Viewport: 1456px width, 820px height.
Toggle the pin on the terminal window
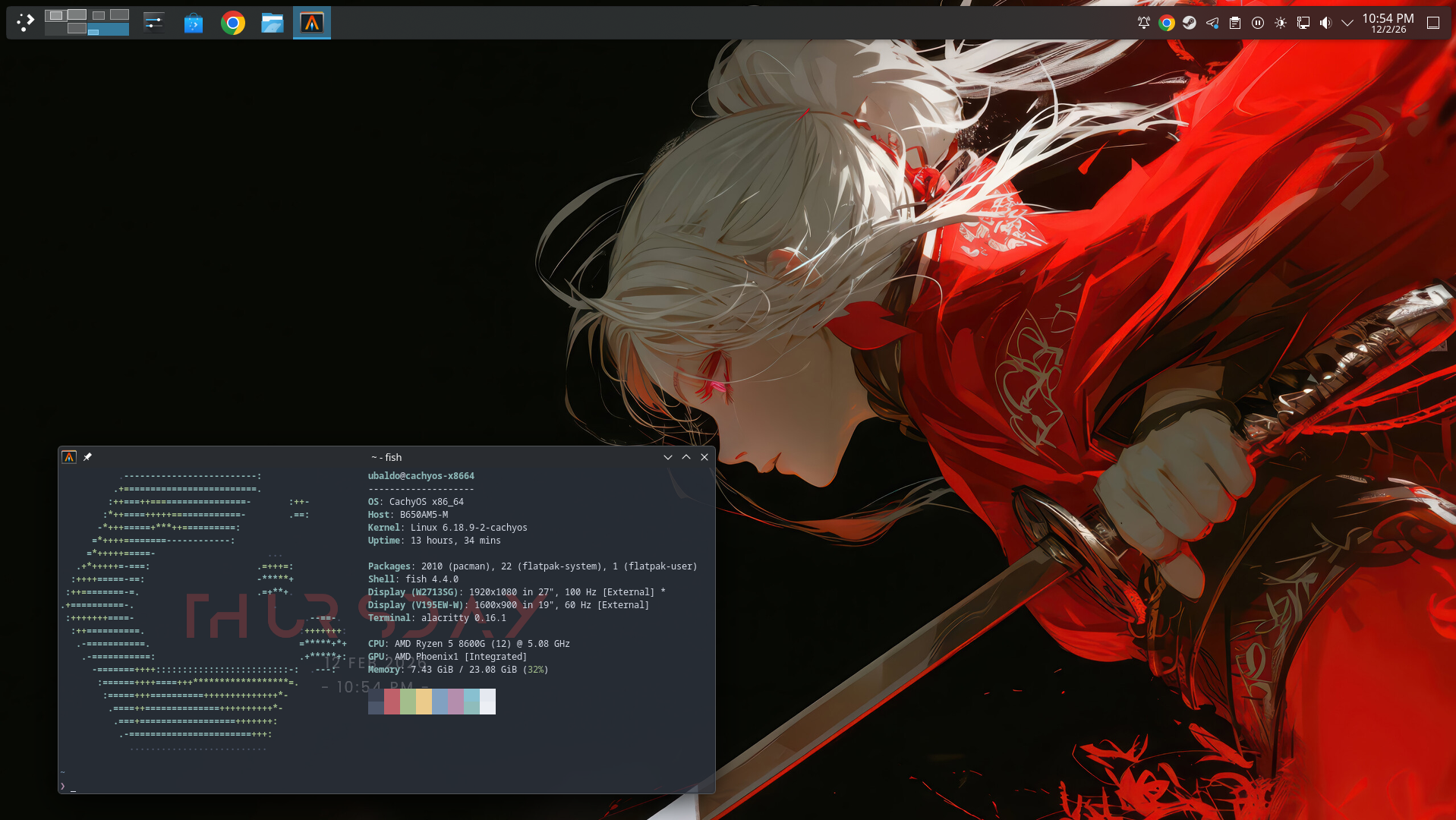pos(87,457)
